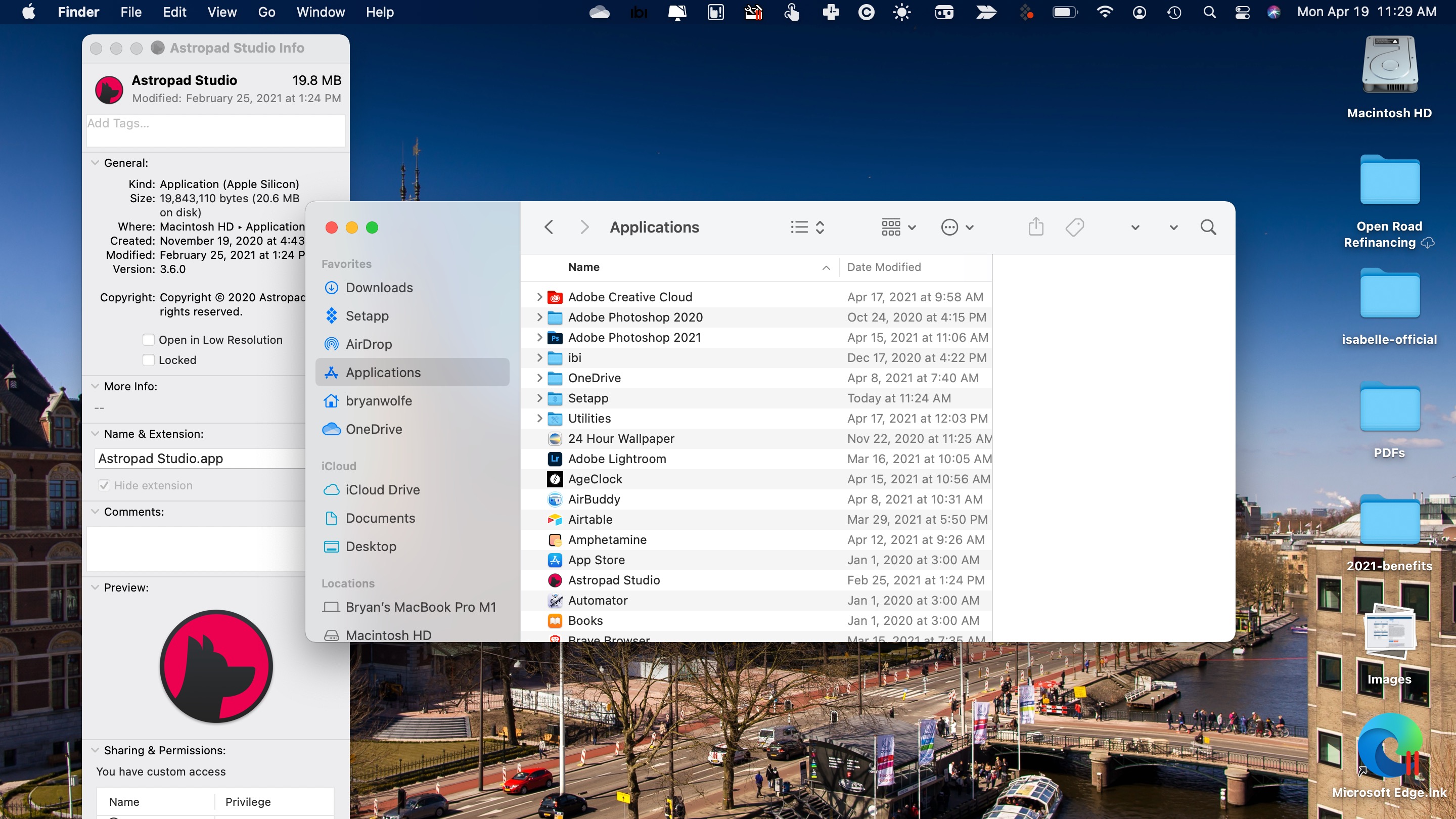This screenshot has width=1456, height=819.
Task: Open AirDrop from the sidebar
Action: tap(412, 344)
